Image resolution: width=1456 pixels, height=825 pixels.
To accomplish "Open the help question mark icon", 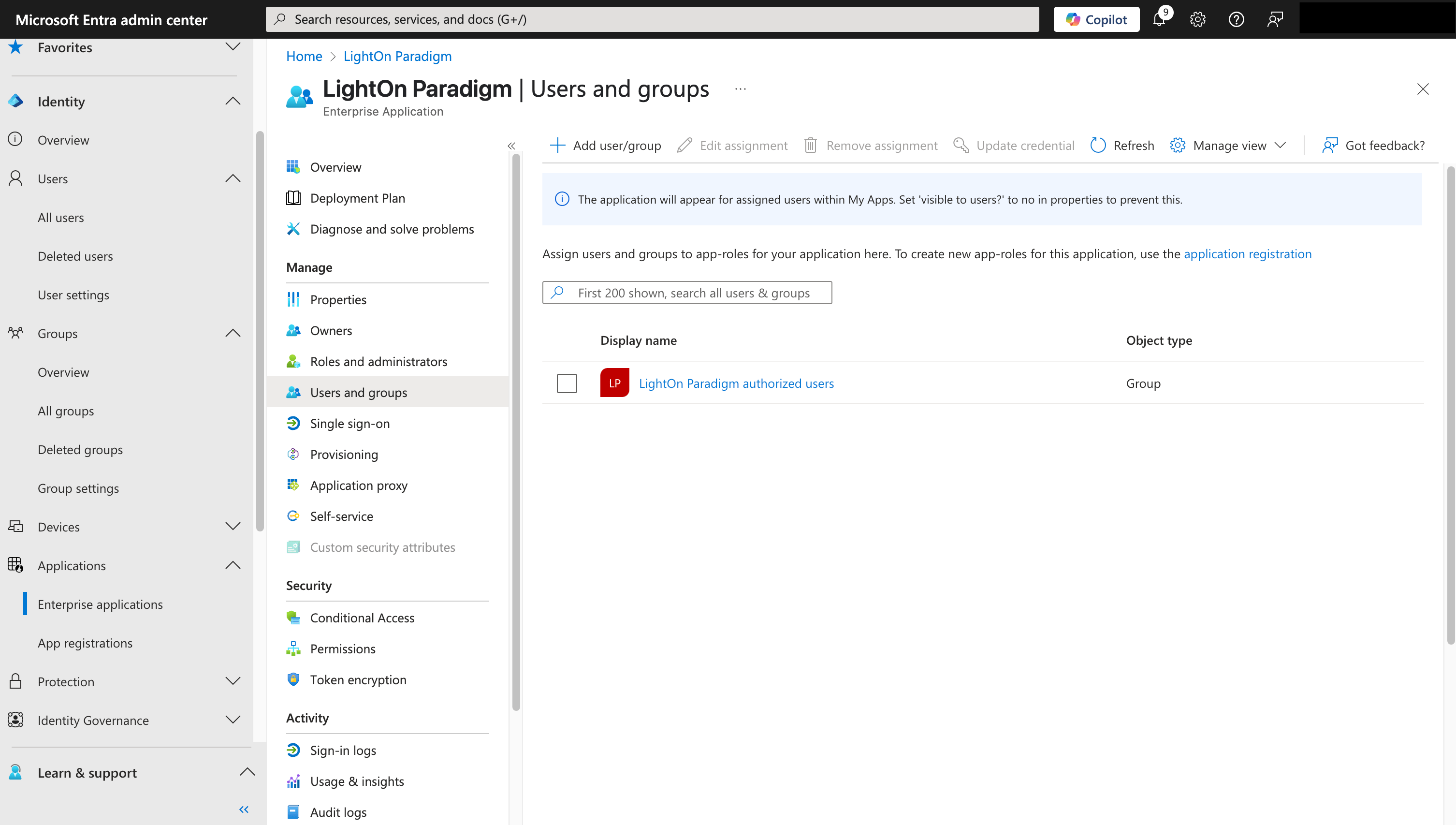I will coord(1236,19).
